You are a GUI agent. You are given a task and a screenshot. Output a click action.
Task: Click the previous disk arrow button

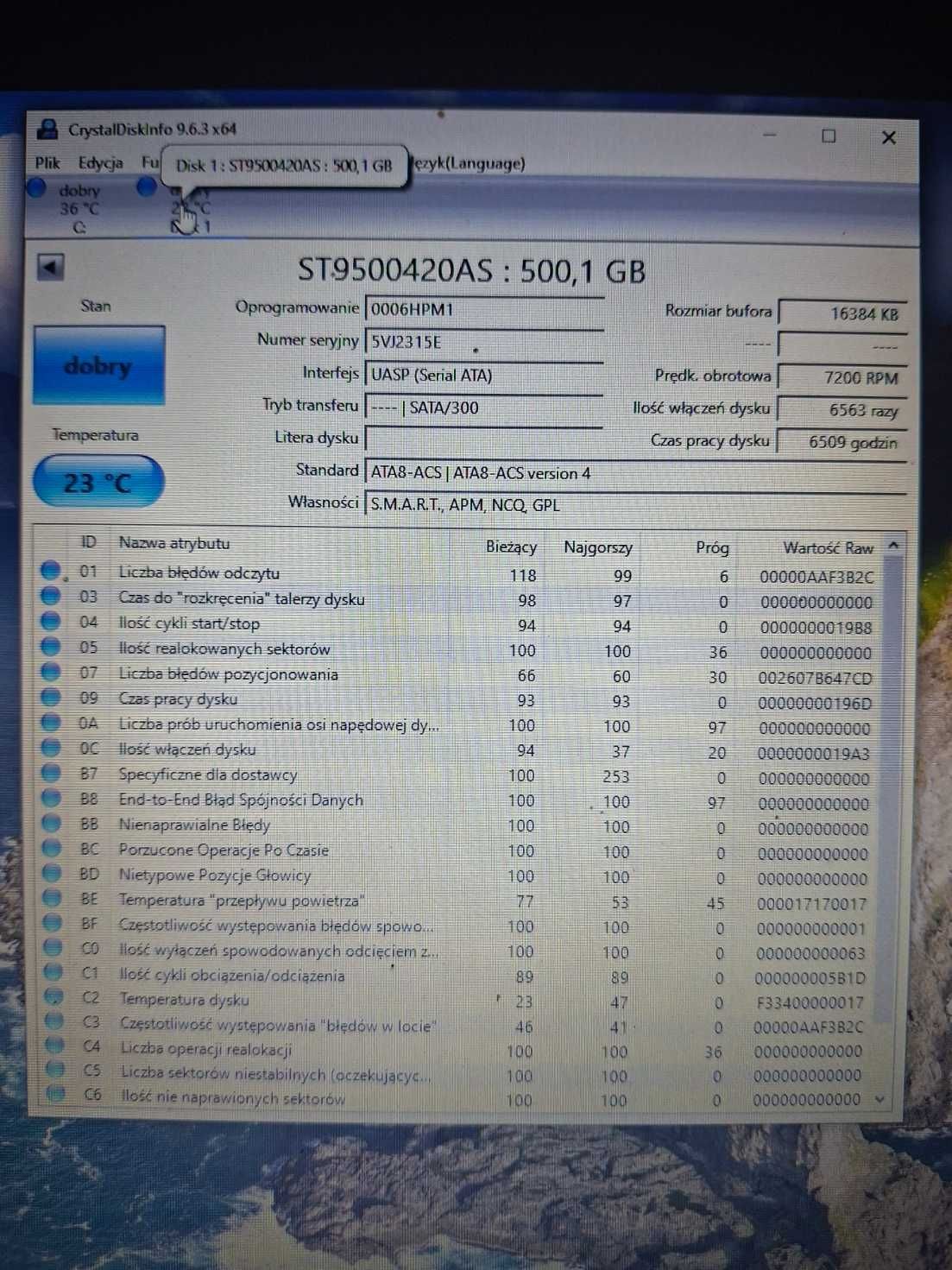tap(51, 268)
